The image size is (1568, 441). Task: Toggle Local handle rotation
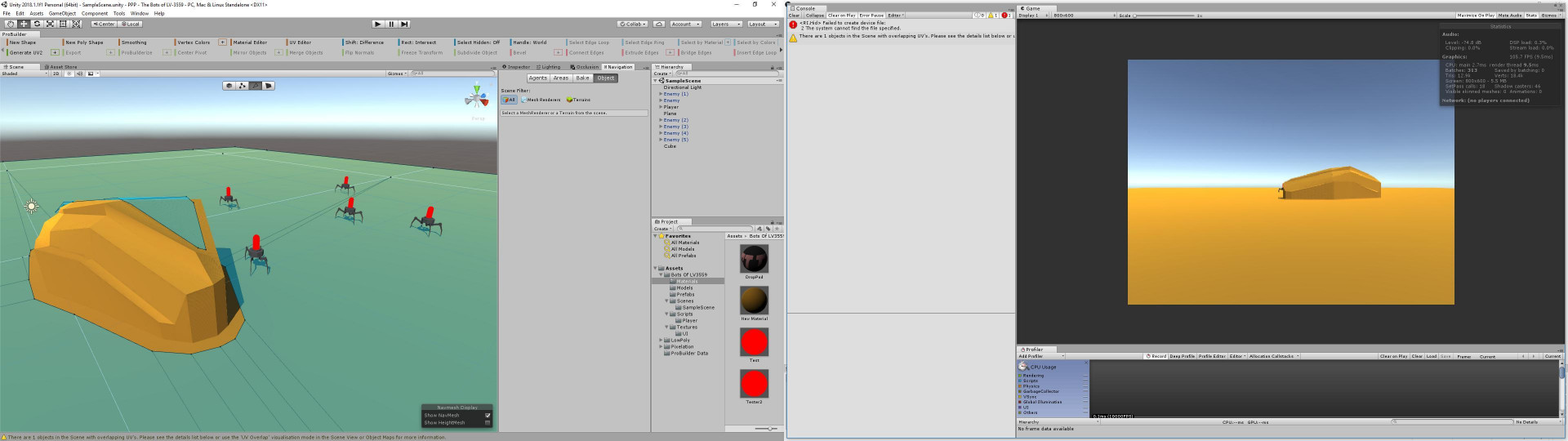tap(131, 24)
